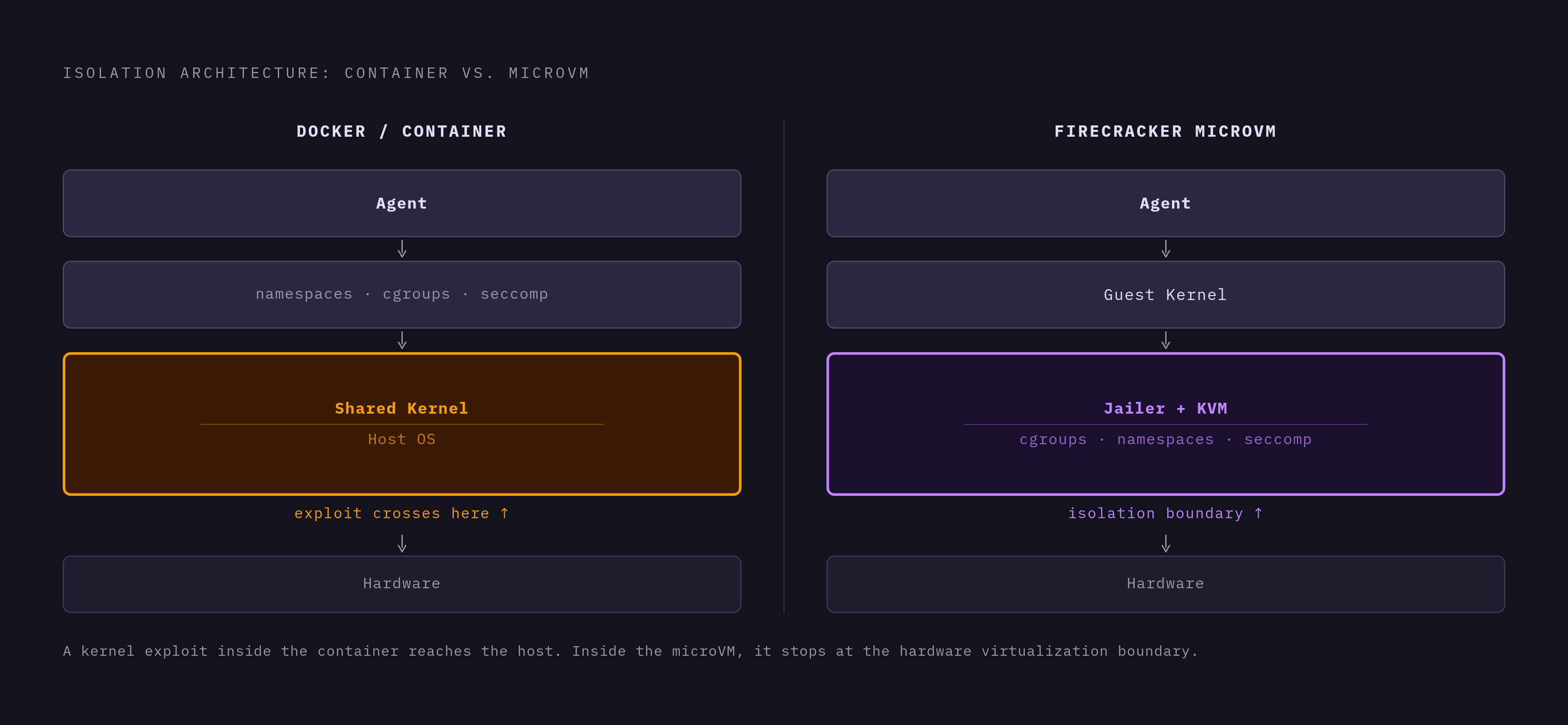Click the 'Jailer + KVM' label in the purple box
Viewport: 1568px width, 725px height.
[1165, 408]
